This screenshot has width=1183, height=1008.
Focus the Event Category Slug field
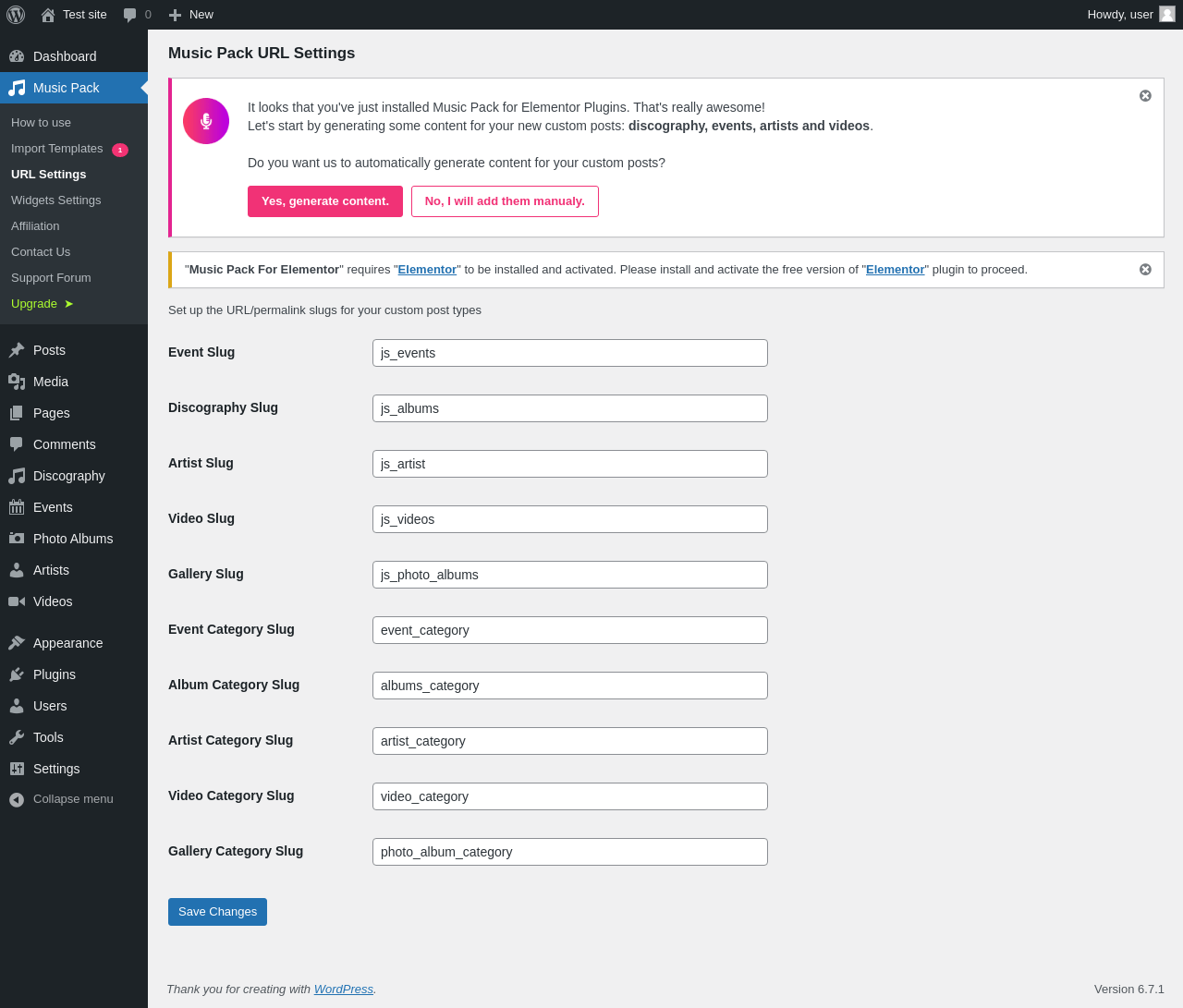pos(570,630)
